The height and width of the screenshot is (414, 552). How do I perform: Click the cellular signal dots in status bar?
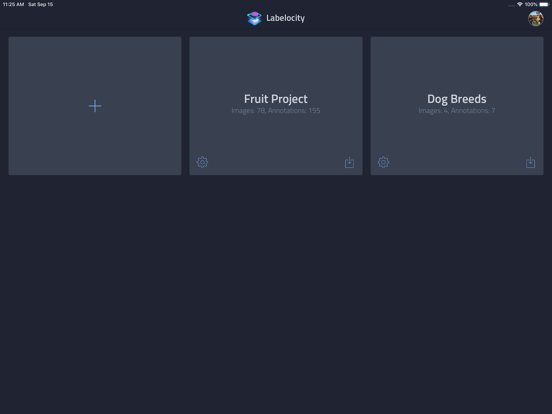pyautogui.click(x=512, y=5)
